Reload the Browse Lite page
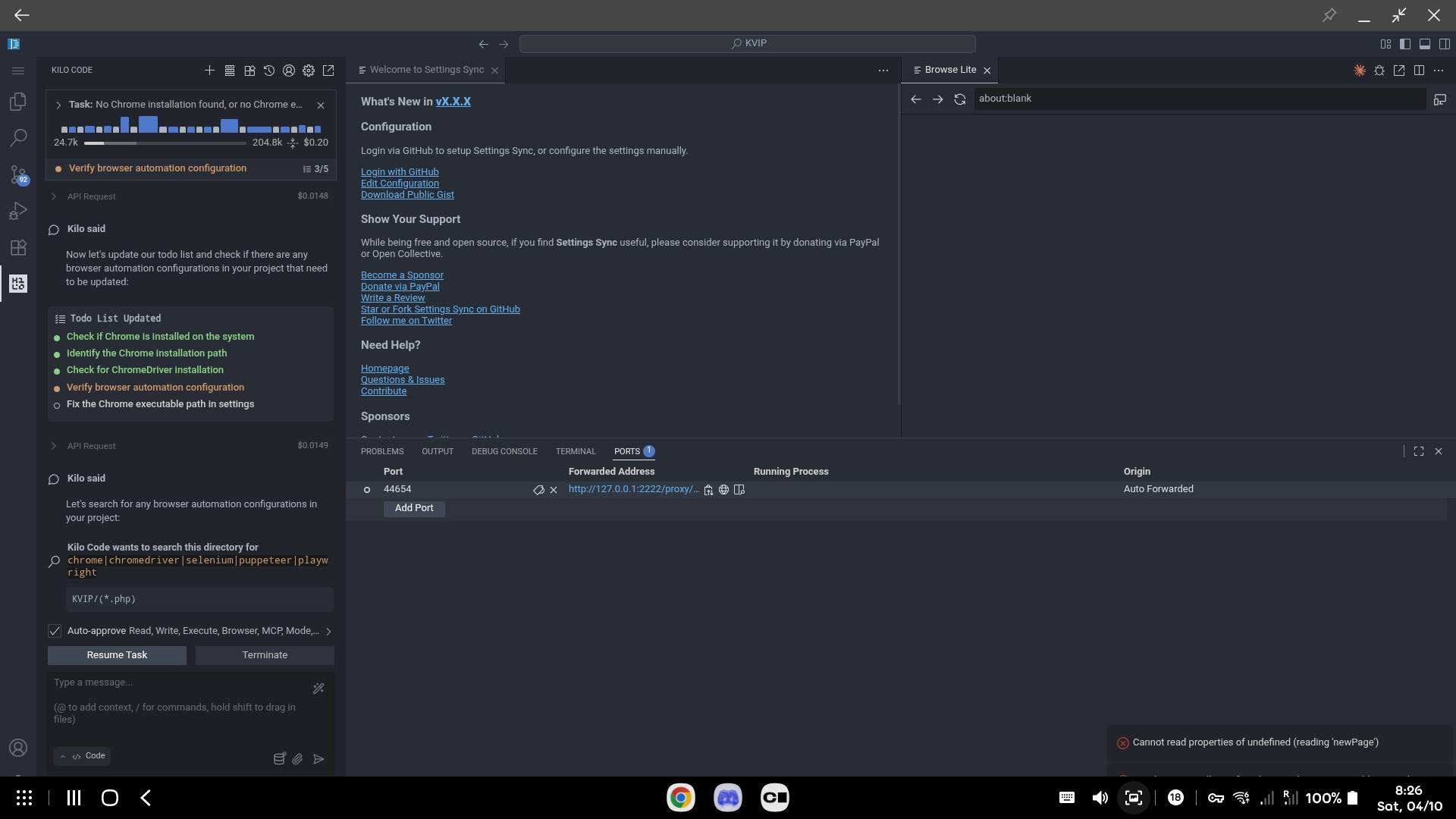The image size is (1456, 819). (x=960, y=99)
